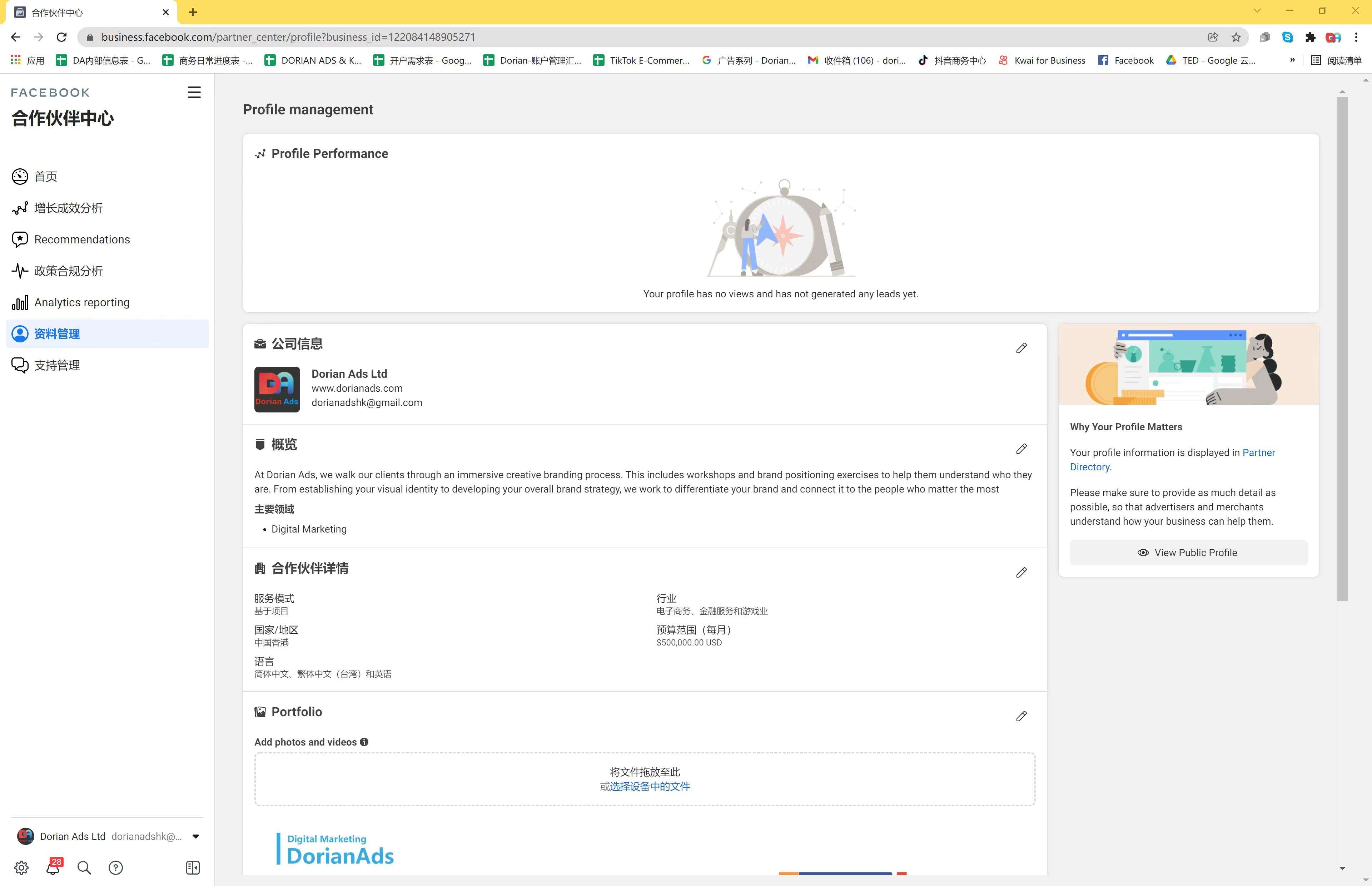
Task: Open 收件箱 (106) Gmail bookmark
Action: tap(857, 60)
